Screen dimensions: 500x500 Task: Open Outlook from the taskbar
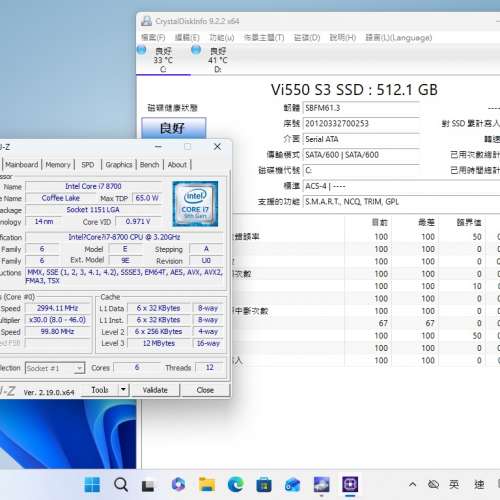point(292,484)
